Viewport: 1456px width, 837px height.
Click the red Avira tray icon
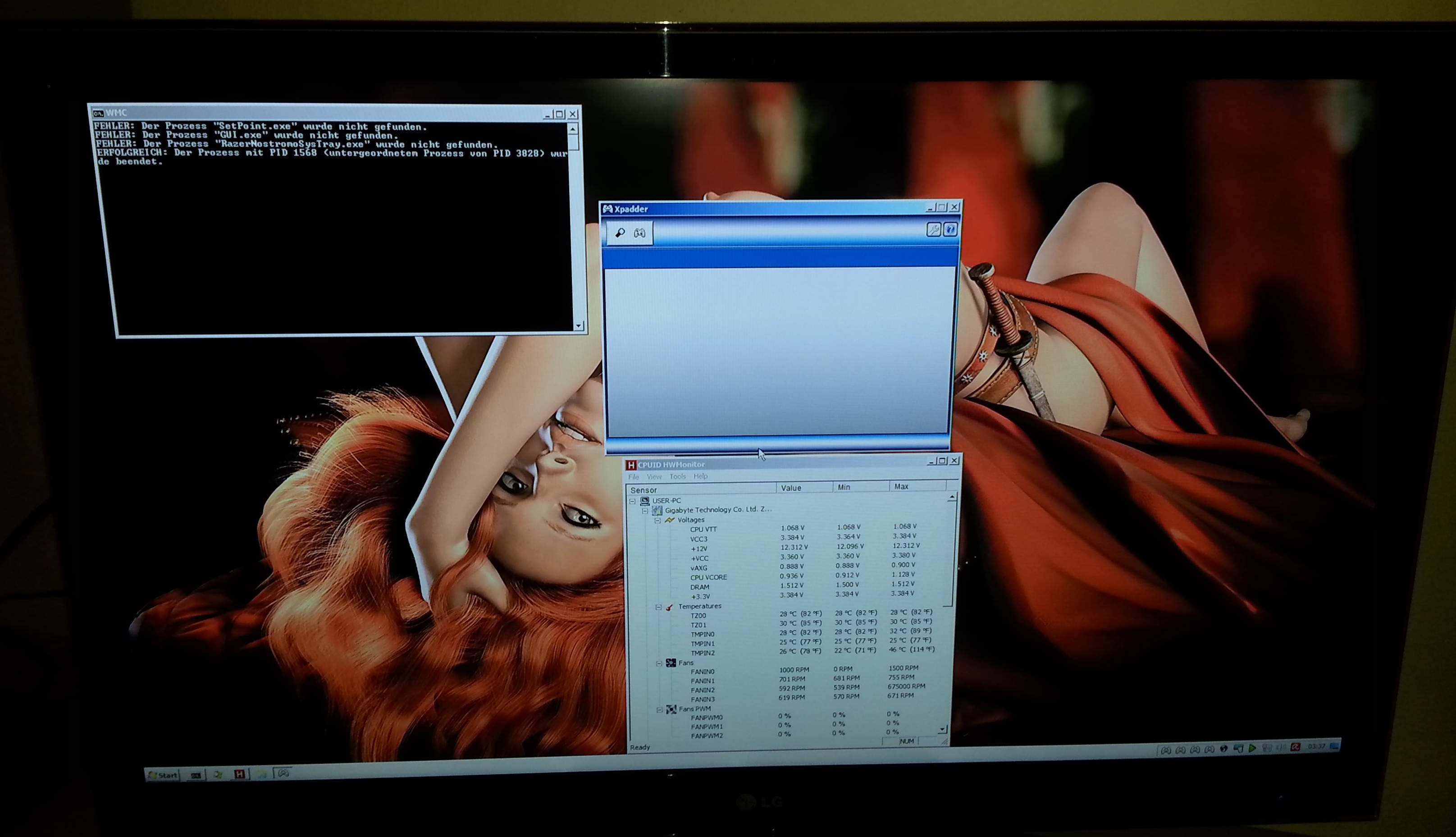[x=1295, y=747]
